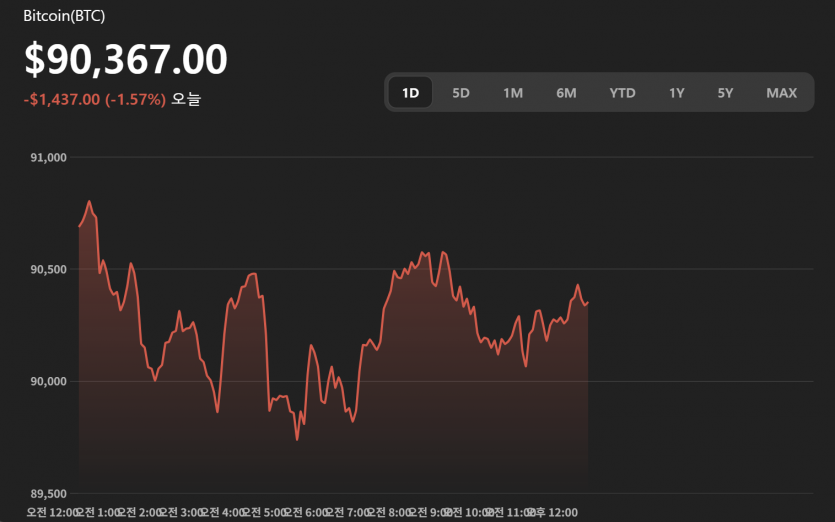Image resolution: width=835 pixels, height=522 pixels.
Task: Click the lowest trough on the price line
Action: click(297, 438)
